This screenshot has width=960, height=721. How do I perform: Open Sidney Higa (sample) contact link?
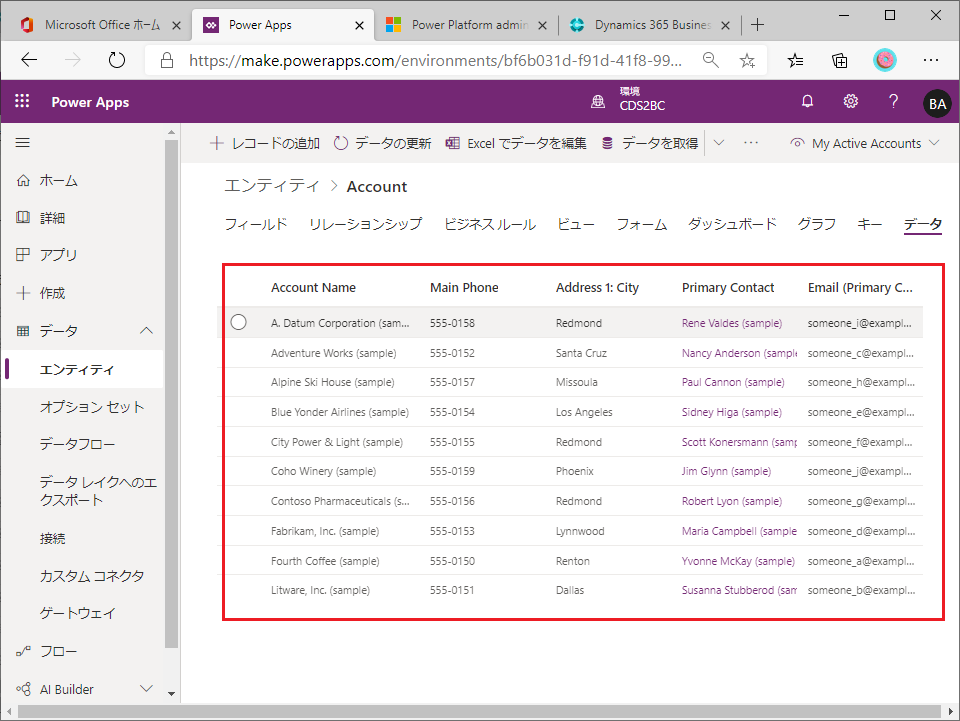pos(732,412)
